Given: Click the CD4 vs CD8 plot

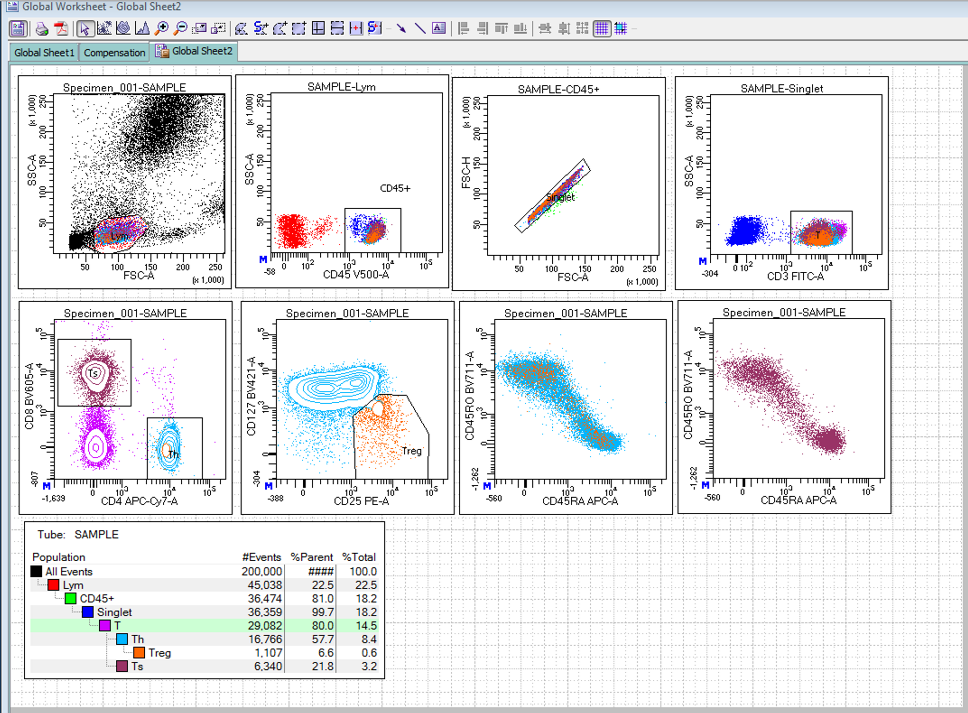Looking at the screenshot, I should pos(126,408).
